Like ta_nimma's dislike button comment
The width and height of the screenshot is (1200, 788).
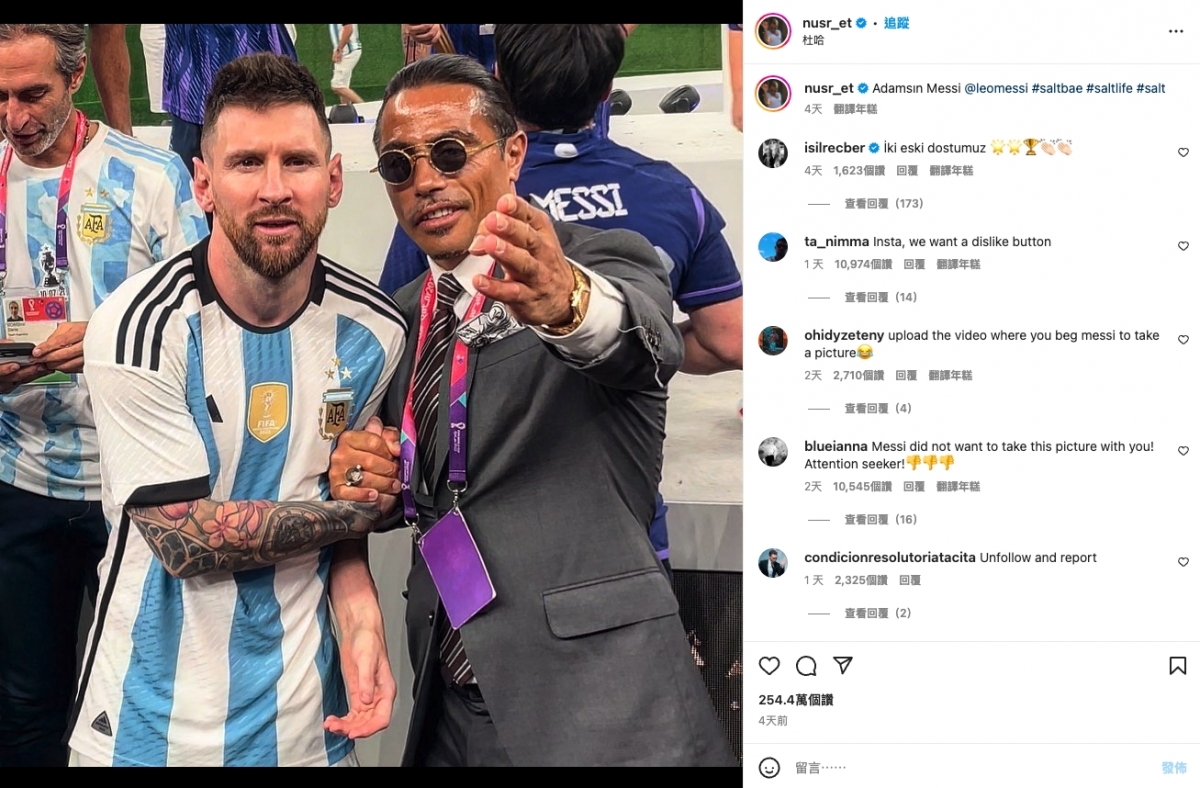tap(1183, 246)
